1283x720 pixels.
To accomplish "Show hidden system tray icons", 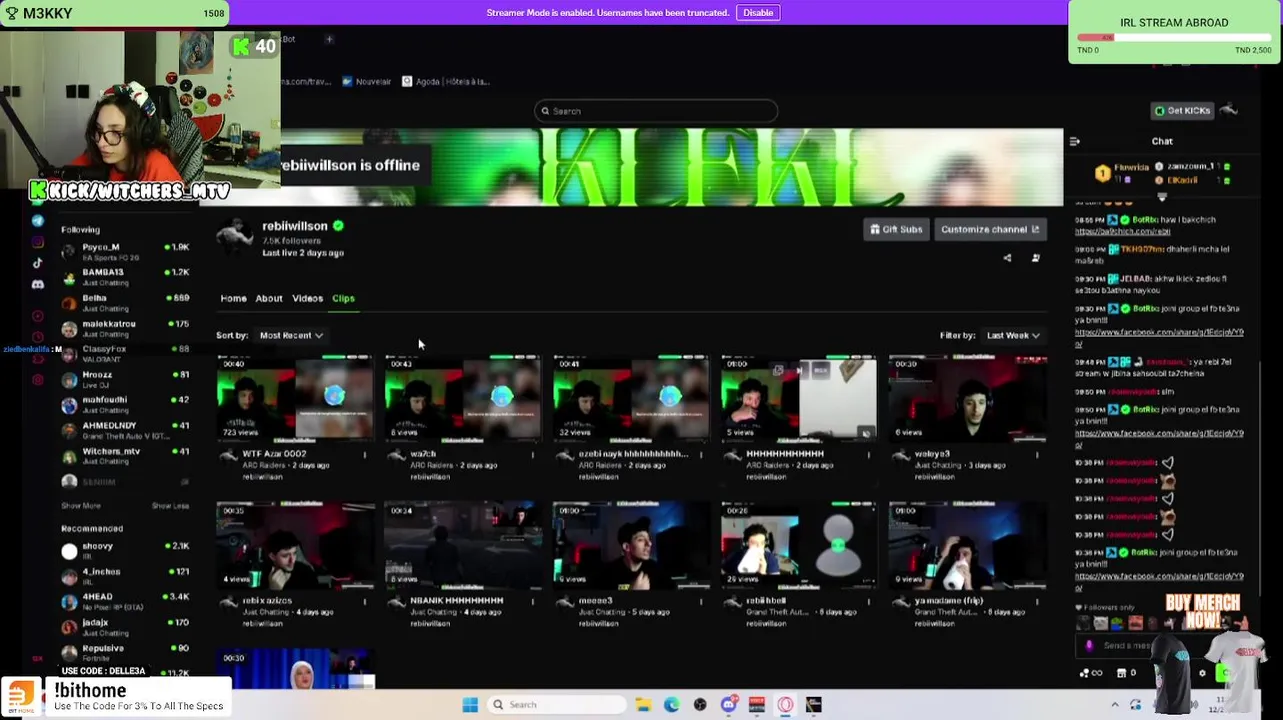I will (x=1115, y=705).
